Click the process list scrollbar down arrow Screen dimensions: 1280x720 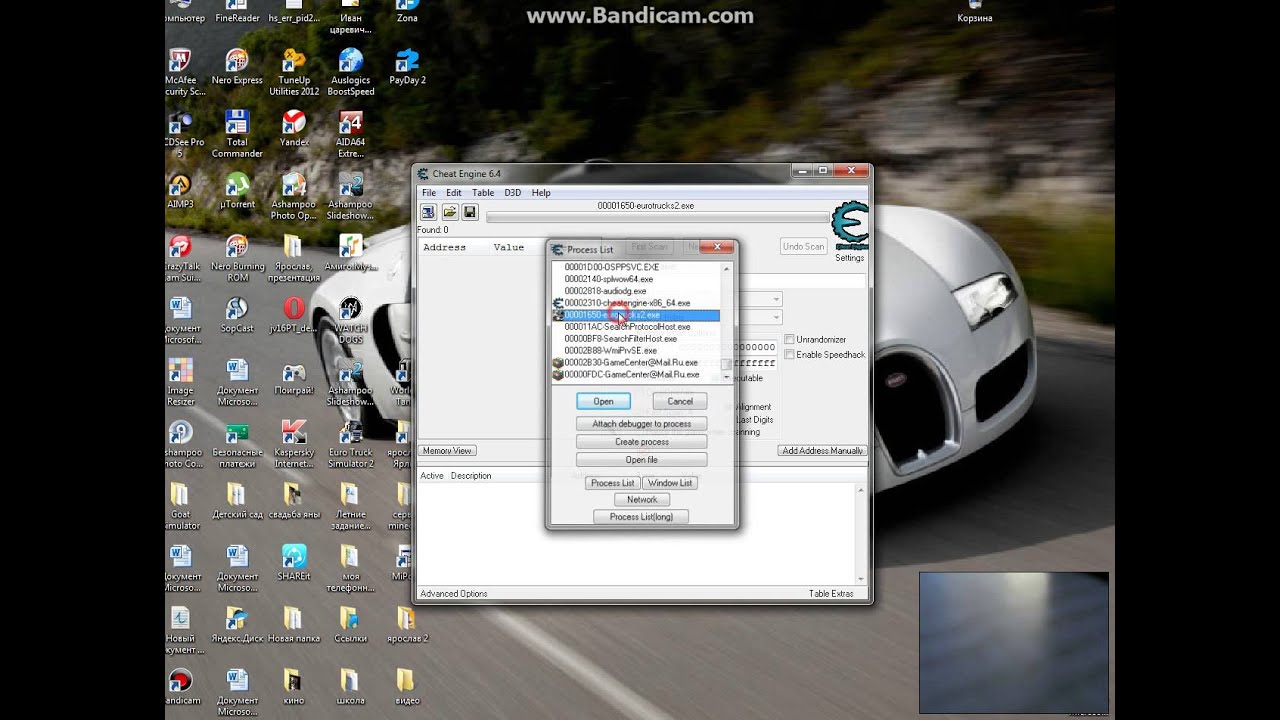coord(727,376)
